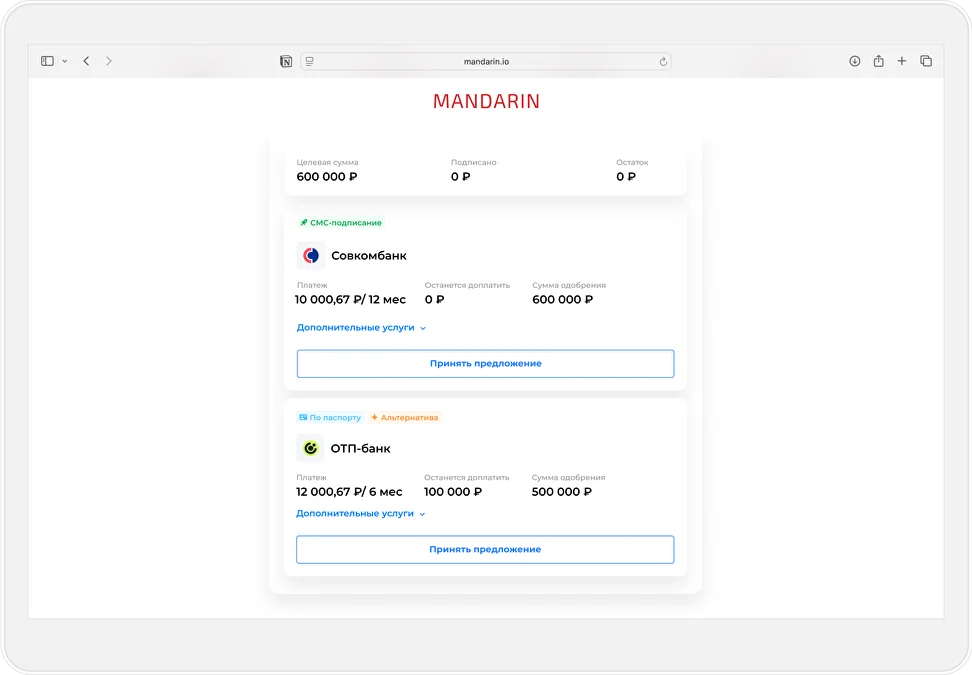Click the Совкомбанк bank name

(x=369, y=255)
